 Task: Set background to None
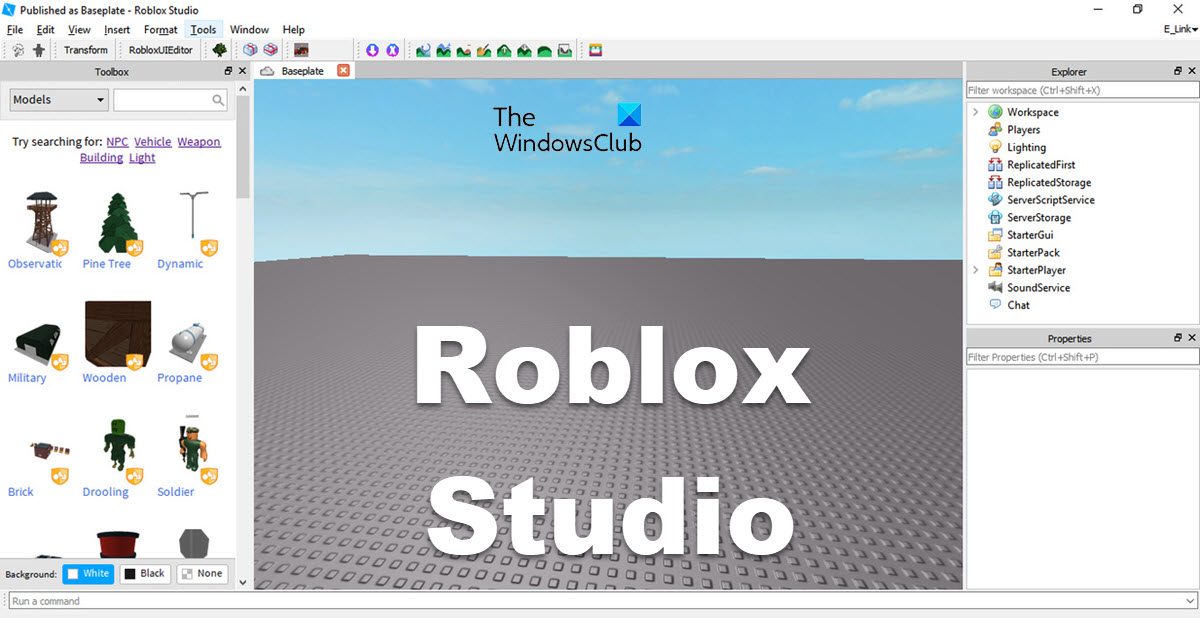203,573
